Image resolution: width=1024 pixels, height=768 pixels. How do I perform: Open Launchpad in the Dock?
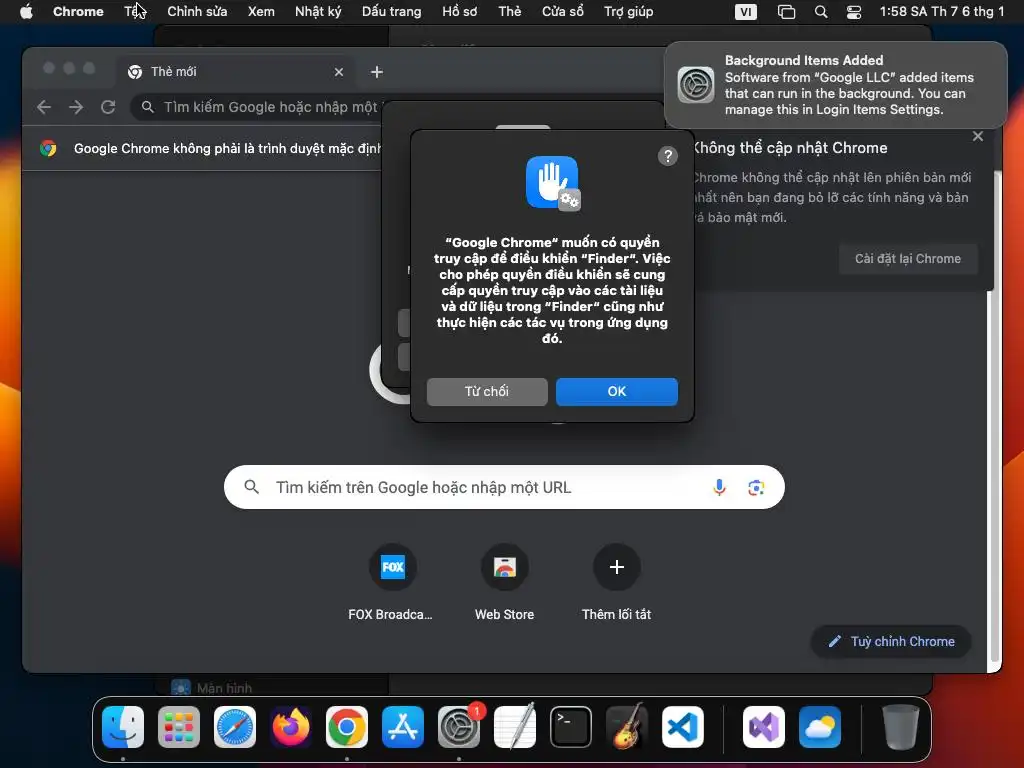click(x=179, y=727)
